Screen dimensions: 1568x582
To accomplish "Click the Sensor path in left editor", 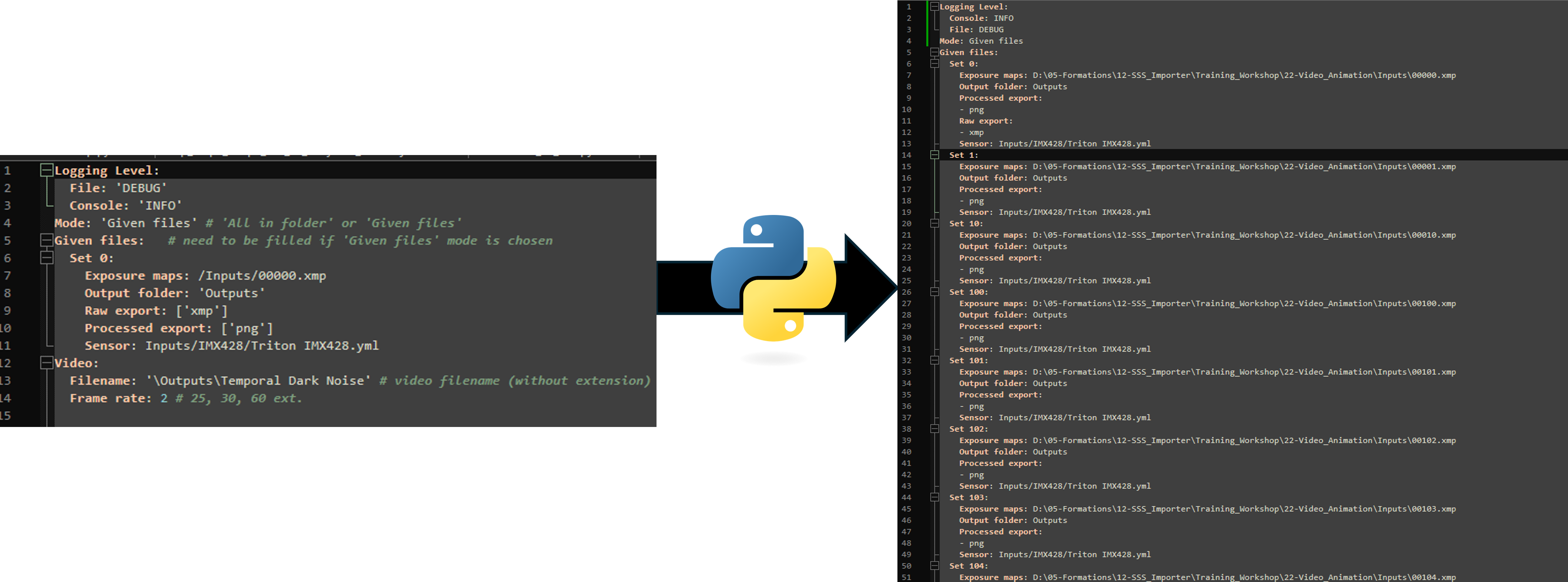I will (x=262, y=346).
